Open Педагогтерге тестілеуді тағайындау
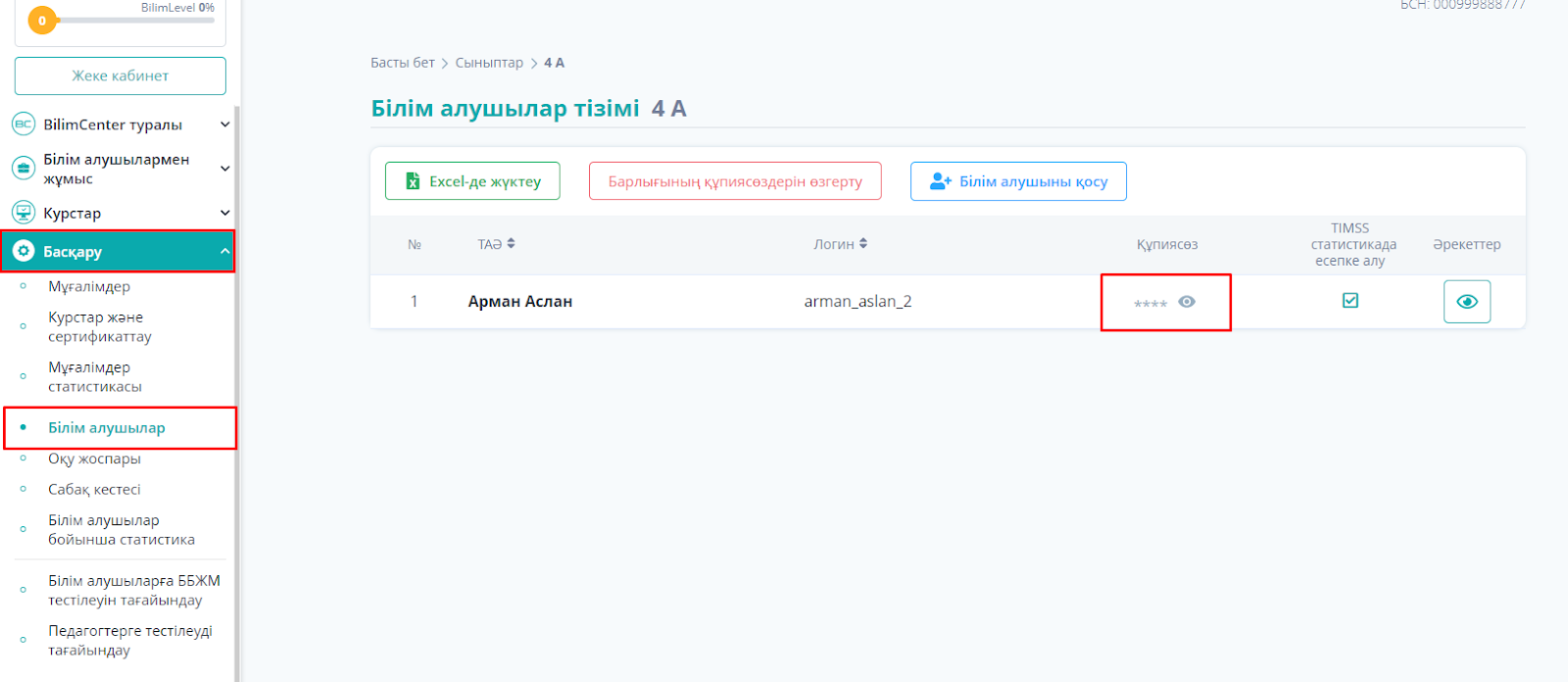Screen dimensions: 1568x682 pyautogui.click(x=130, y=640)
